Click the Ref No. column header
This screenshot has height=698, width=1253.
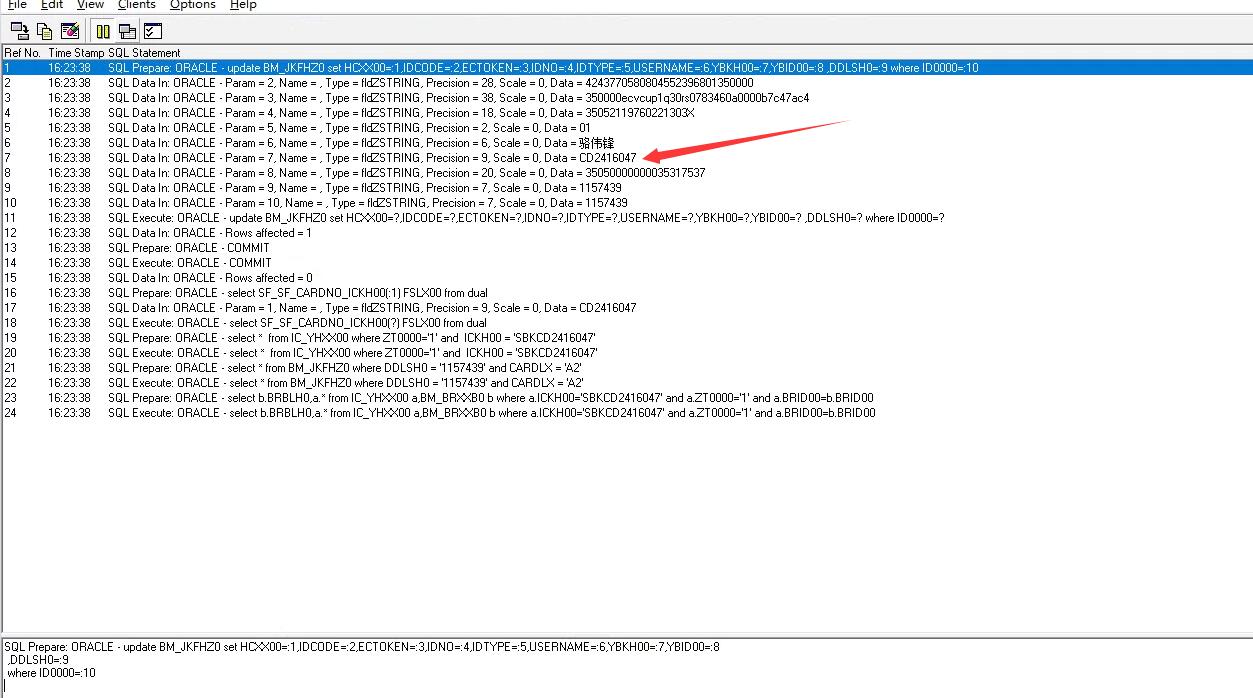[23, 52]
